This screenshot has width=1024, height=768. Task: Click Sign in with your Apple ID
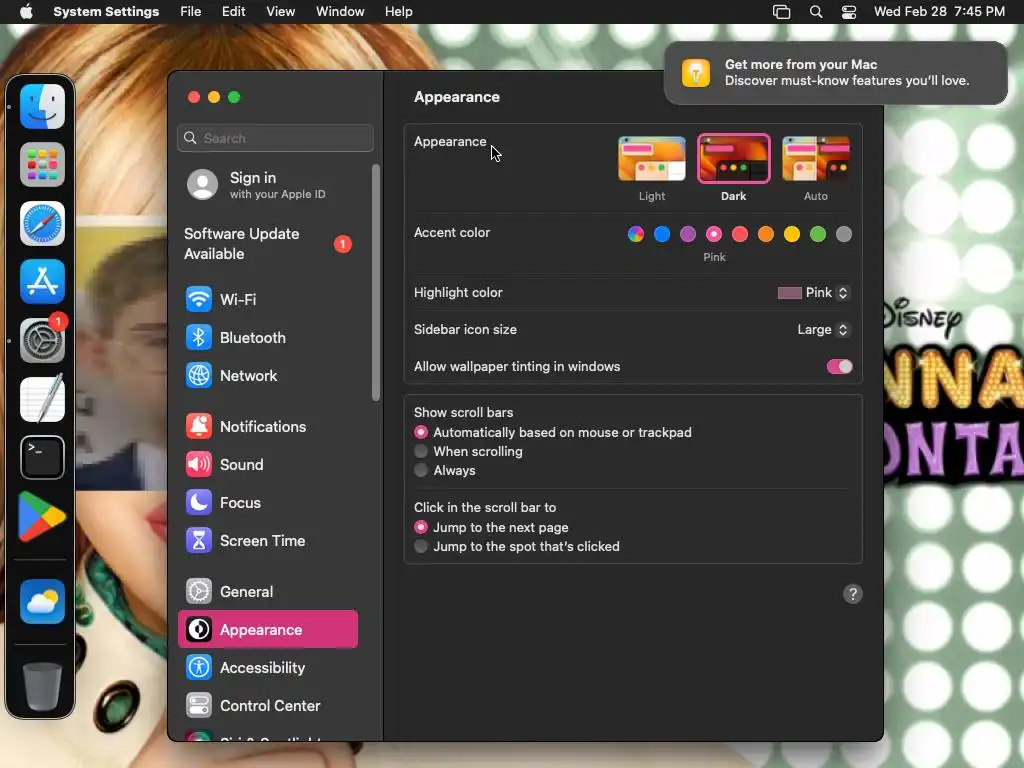coord(268,185)
